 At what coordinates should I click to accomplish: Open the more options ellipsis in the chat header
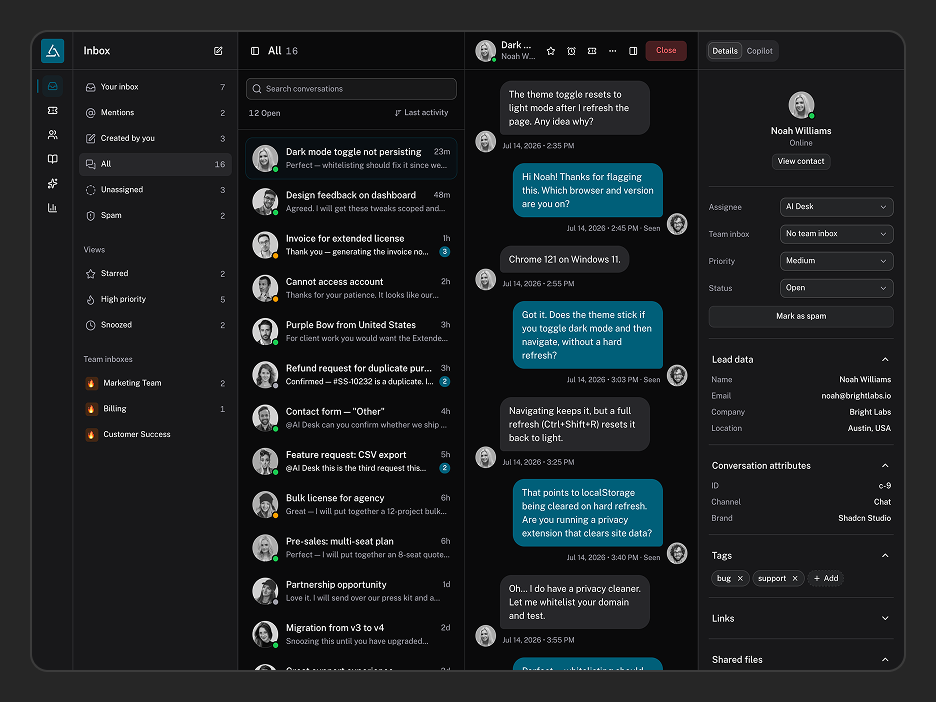coord(612,51)
